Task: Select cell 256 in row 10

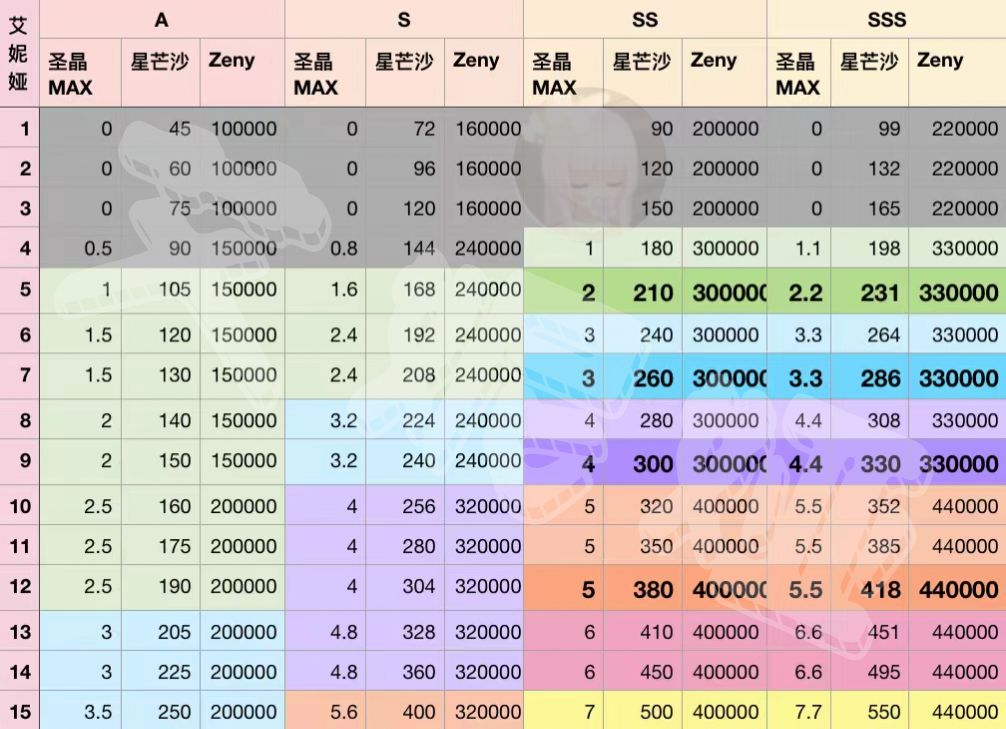Action: pos(405,506)
